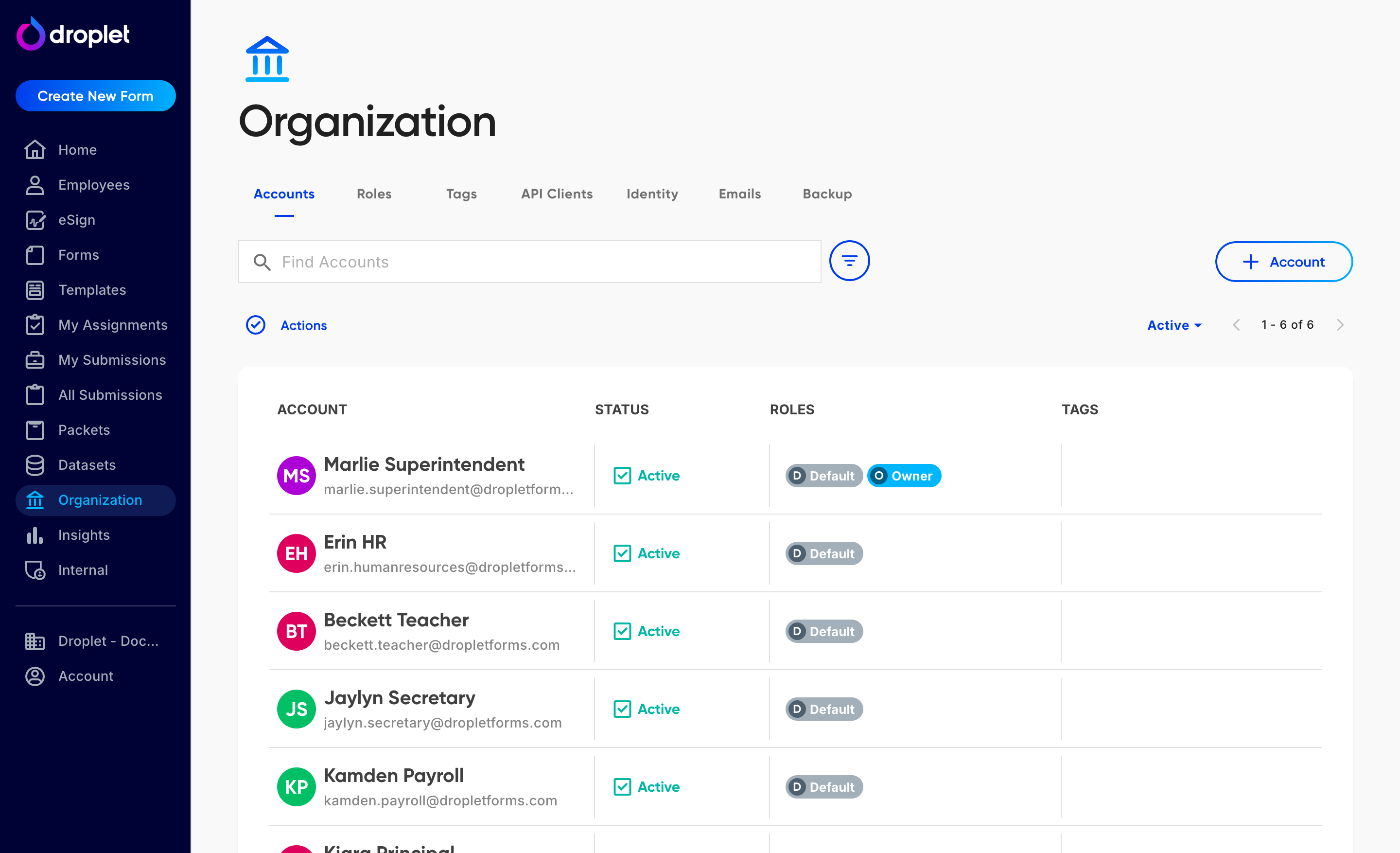This screenshot has width=1400, height=853.
Task: Click the Packets icon in sidebar
Action: [35, 429]
